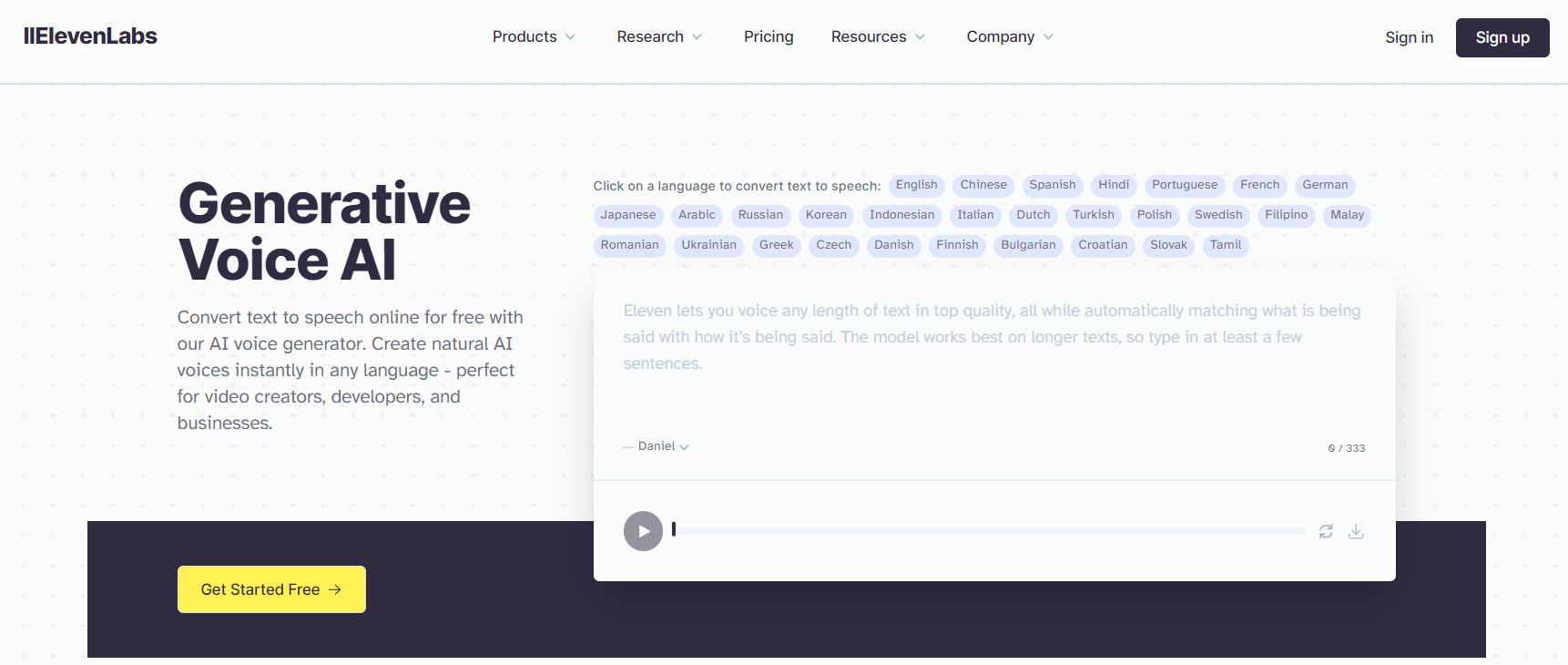Select the Dutch language chip
This screenshot has height=665, width=1568.
[x=1033, y=215]
